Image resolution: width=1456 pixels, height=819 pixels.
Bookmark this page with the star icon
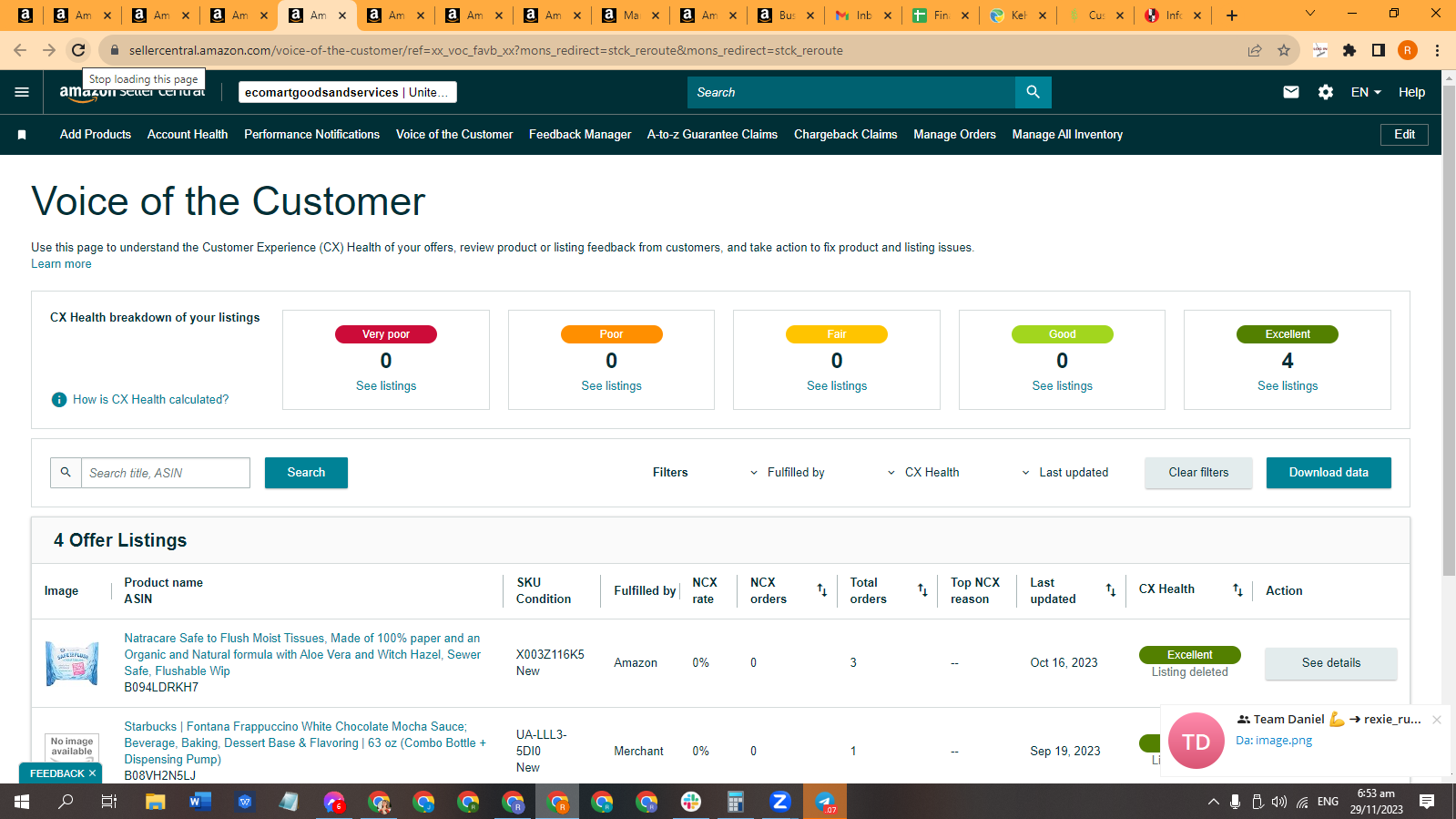coord(1284,50)
